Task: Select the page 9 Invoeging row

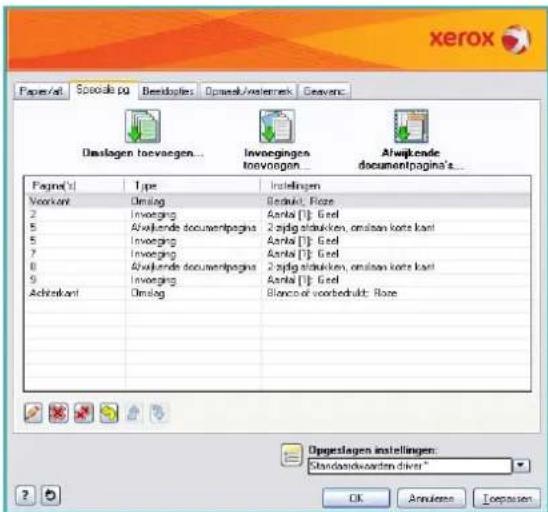Action: point(278,280)
